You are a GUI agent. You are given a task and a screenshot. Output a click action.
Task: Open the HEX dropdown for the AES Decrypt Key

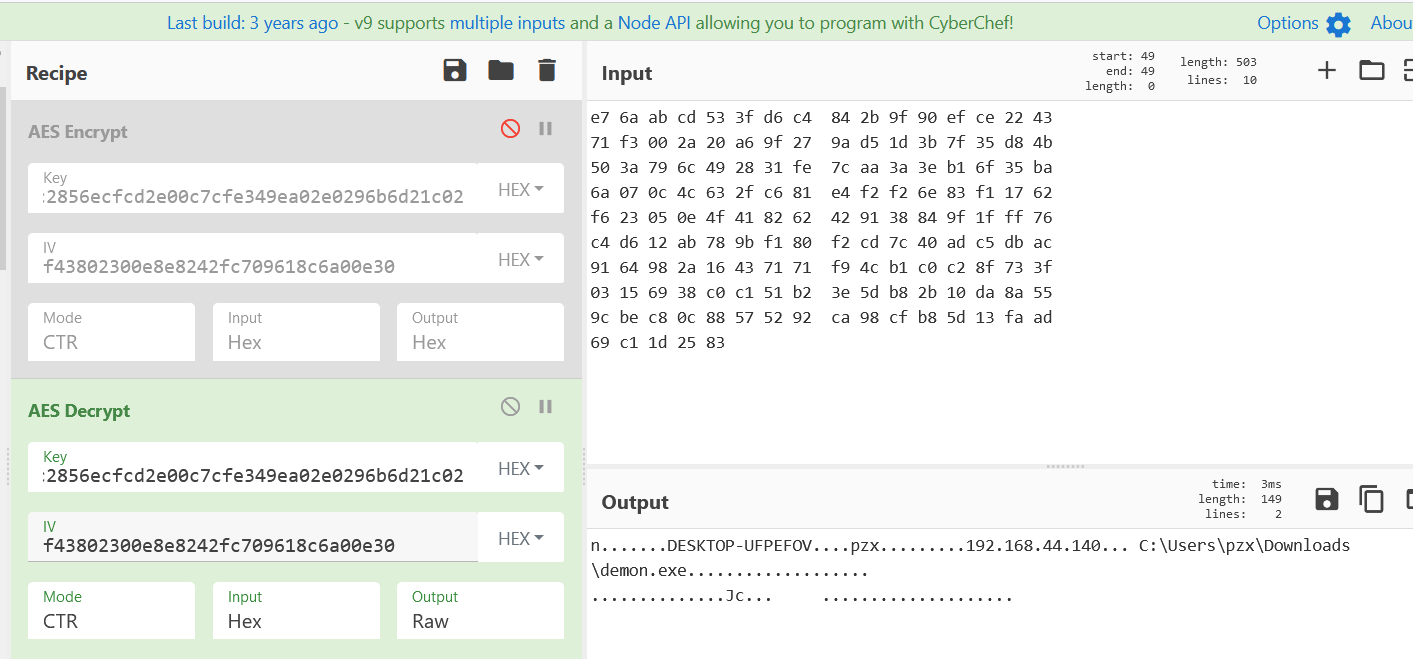pyautogui.click(x=520, y=467)
